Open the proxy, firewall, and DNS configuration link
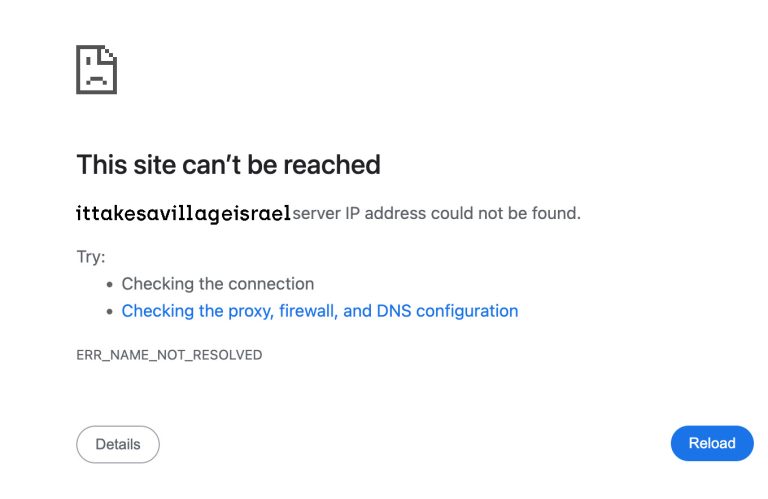The width and height of the screenshot is (768, 499). [x=319, y=311]
